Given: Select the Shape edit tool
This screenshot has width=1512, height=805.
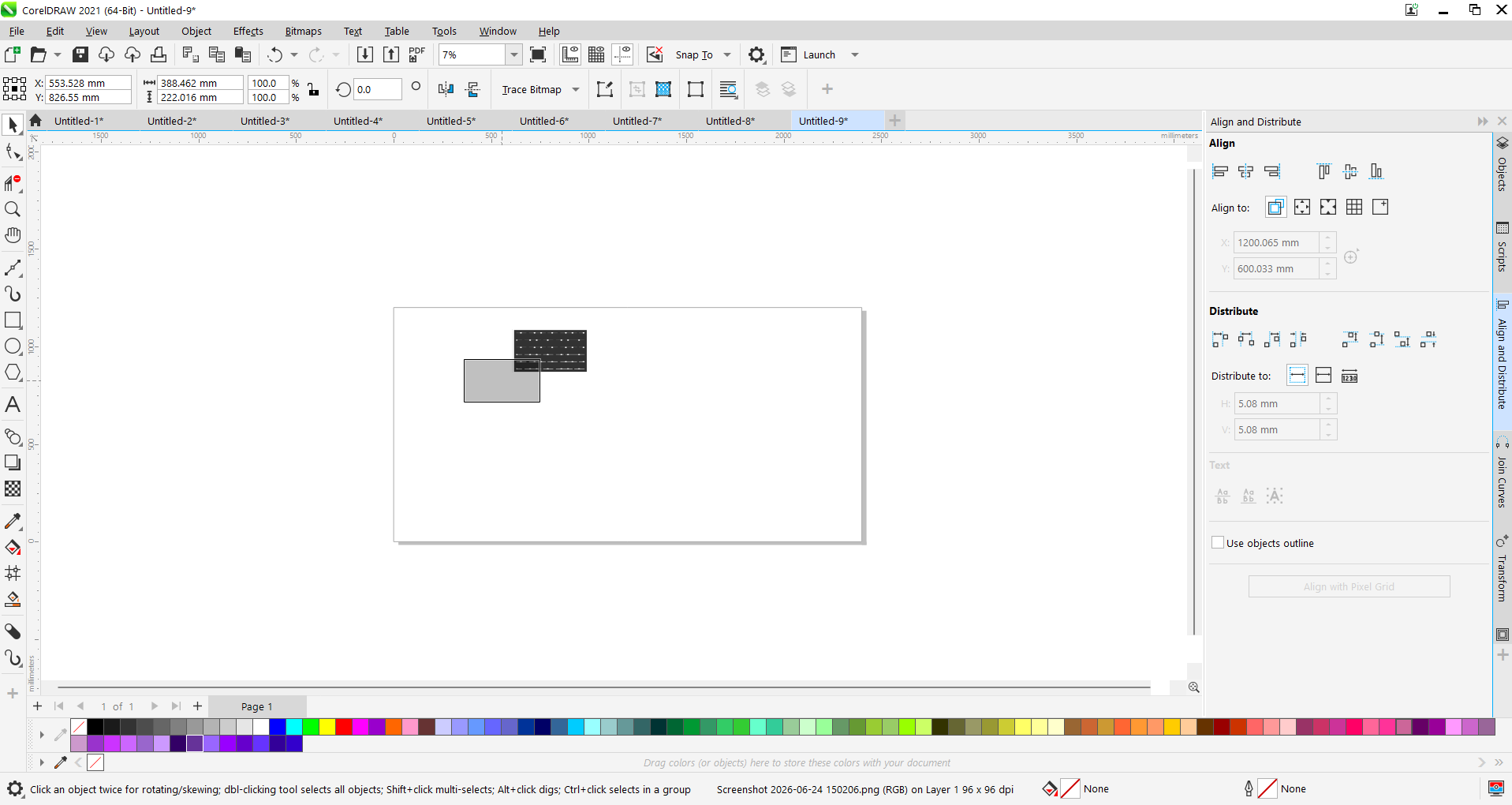Looking at the screenshot, I should point(13,152).
